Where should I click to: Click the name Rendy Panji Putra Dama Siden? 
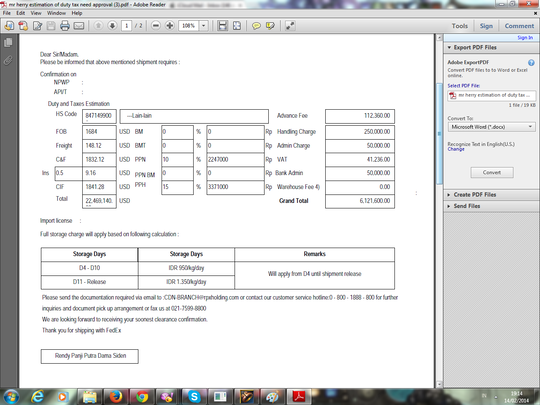[90, 356]
